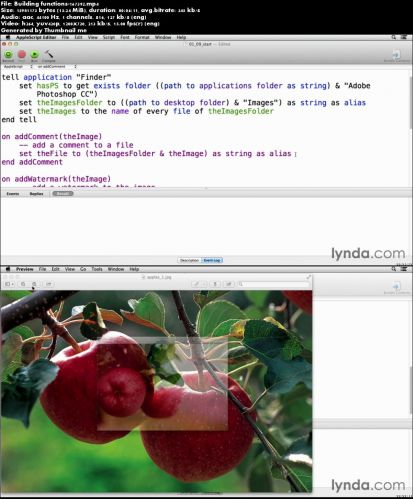The image size is (413, 499).
Task: Open the Edit menu in Preview
Action: [x=55, y=269]
